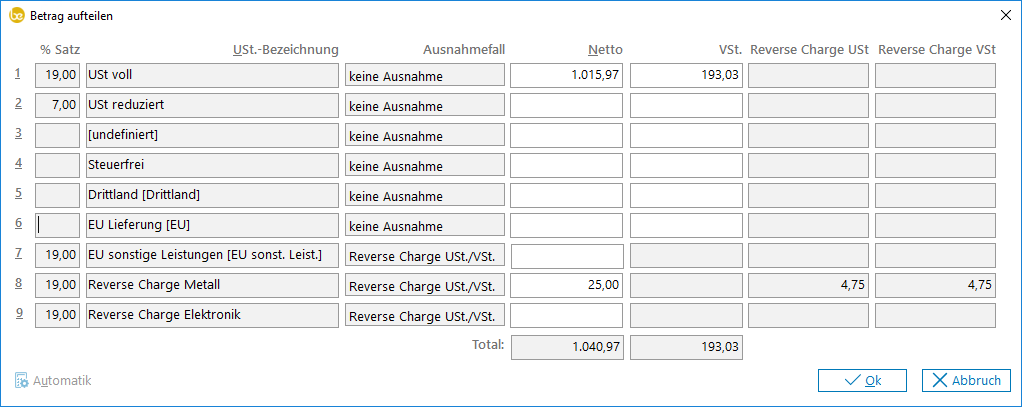Open Ausnahmefall field for Reverse Charge Metall
Screen dimensions: 1022x407
424,287
